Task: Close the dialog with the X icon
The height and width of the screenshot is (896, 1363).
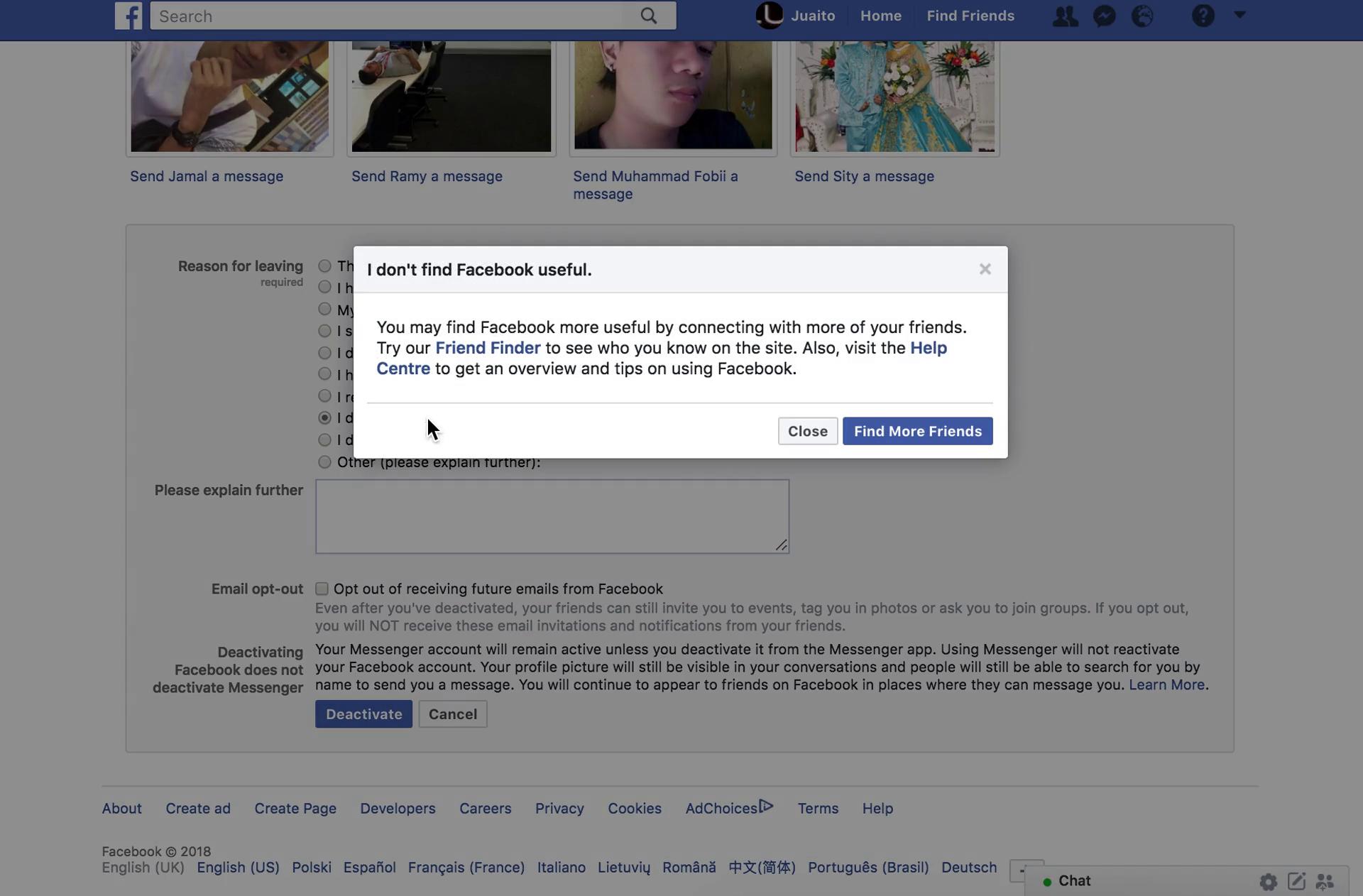Action: tap(985, 269)
